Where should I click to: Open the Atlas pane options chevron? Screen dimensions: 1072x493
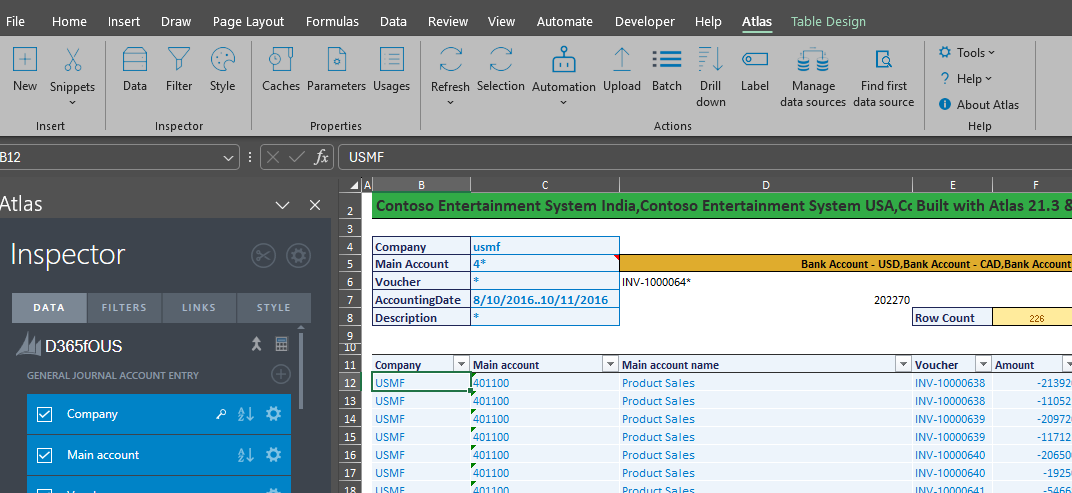pyautogui.click(x=282, y=204)
